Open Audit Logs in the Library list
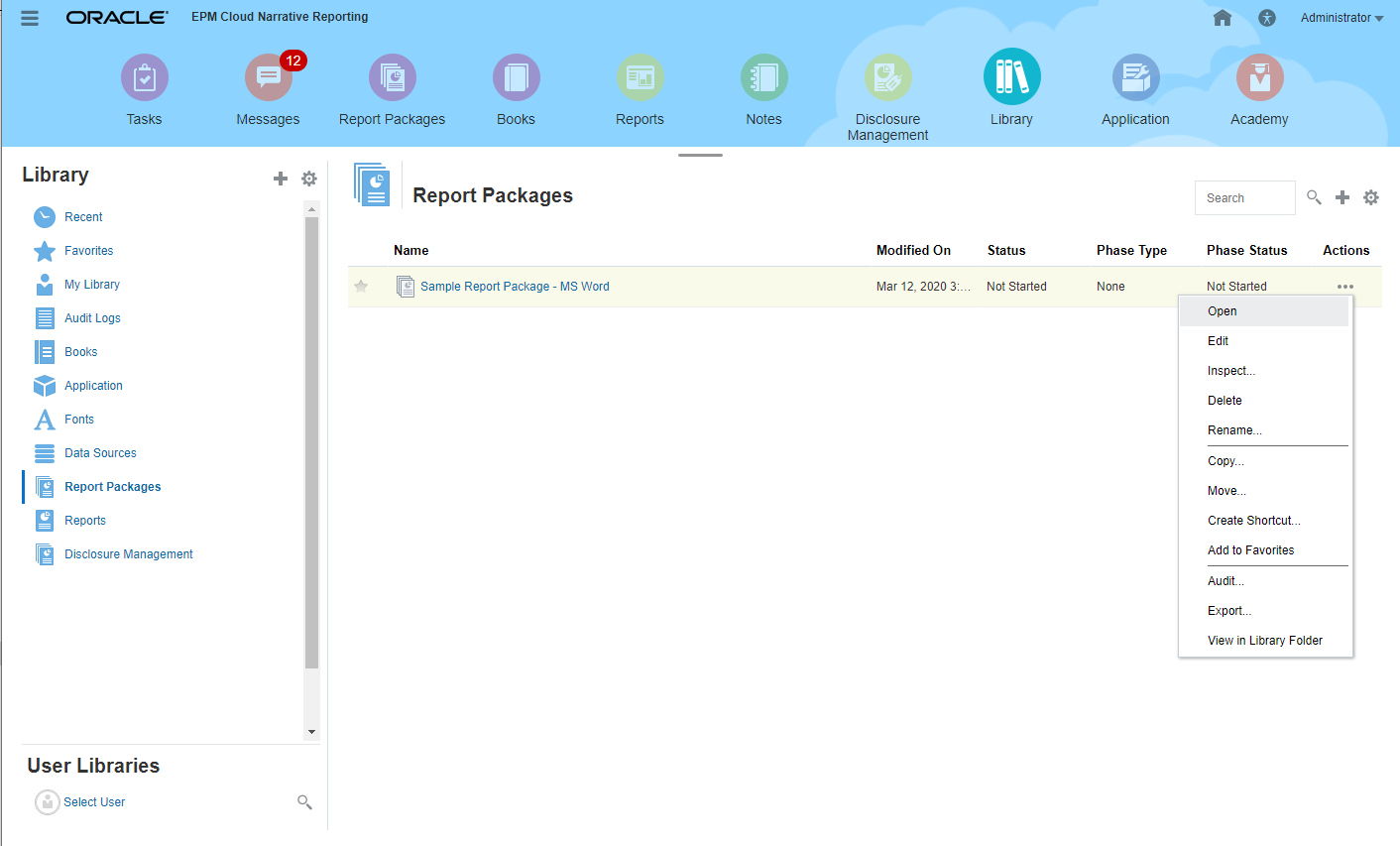The height and width of the screenshot is (846, 1400). pos(92,318)
